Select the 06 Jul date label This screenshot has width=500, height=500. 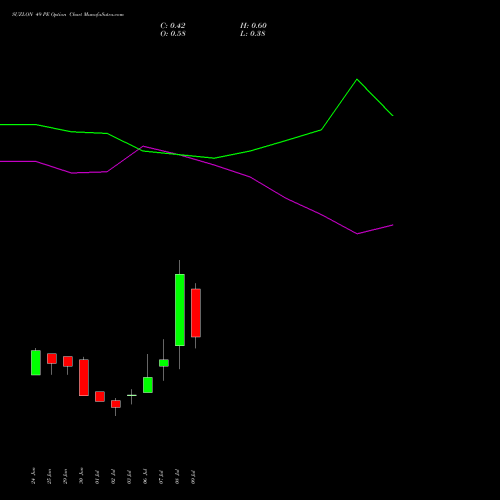click(x=145, y=477)
